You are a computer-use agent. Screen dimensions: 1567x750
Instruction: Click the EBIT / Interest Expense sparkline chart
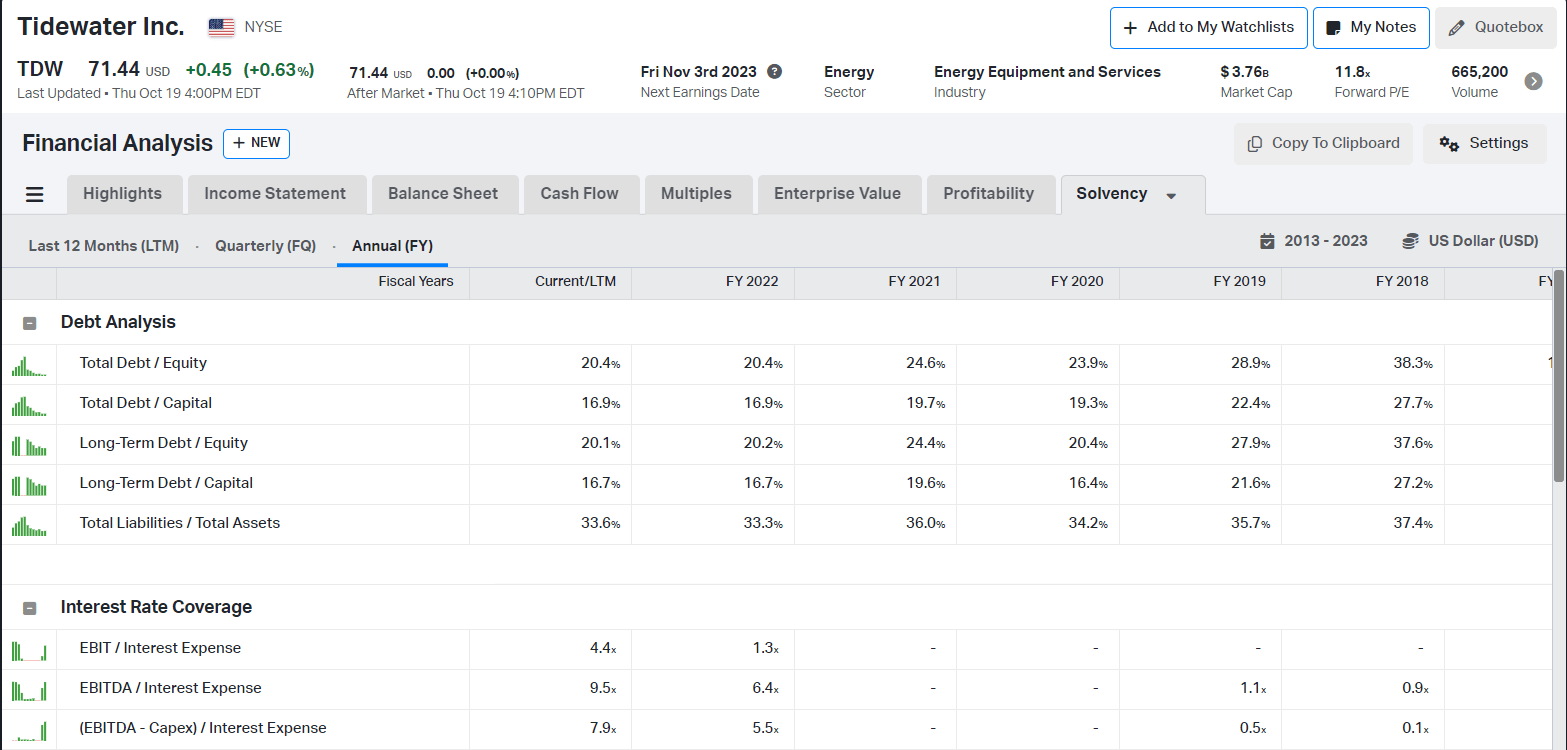tap(29, 650)
